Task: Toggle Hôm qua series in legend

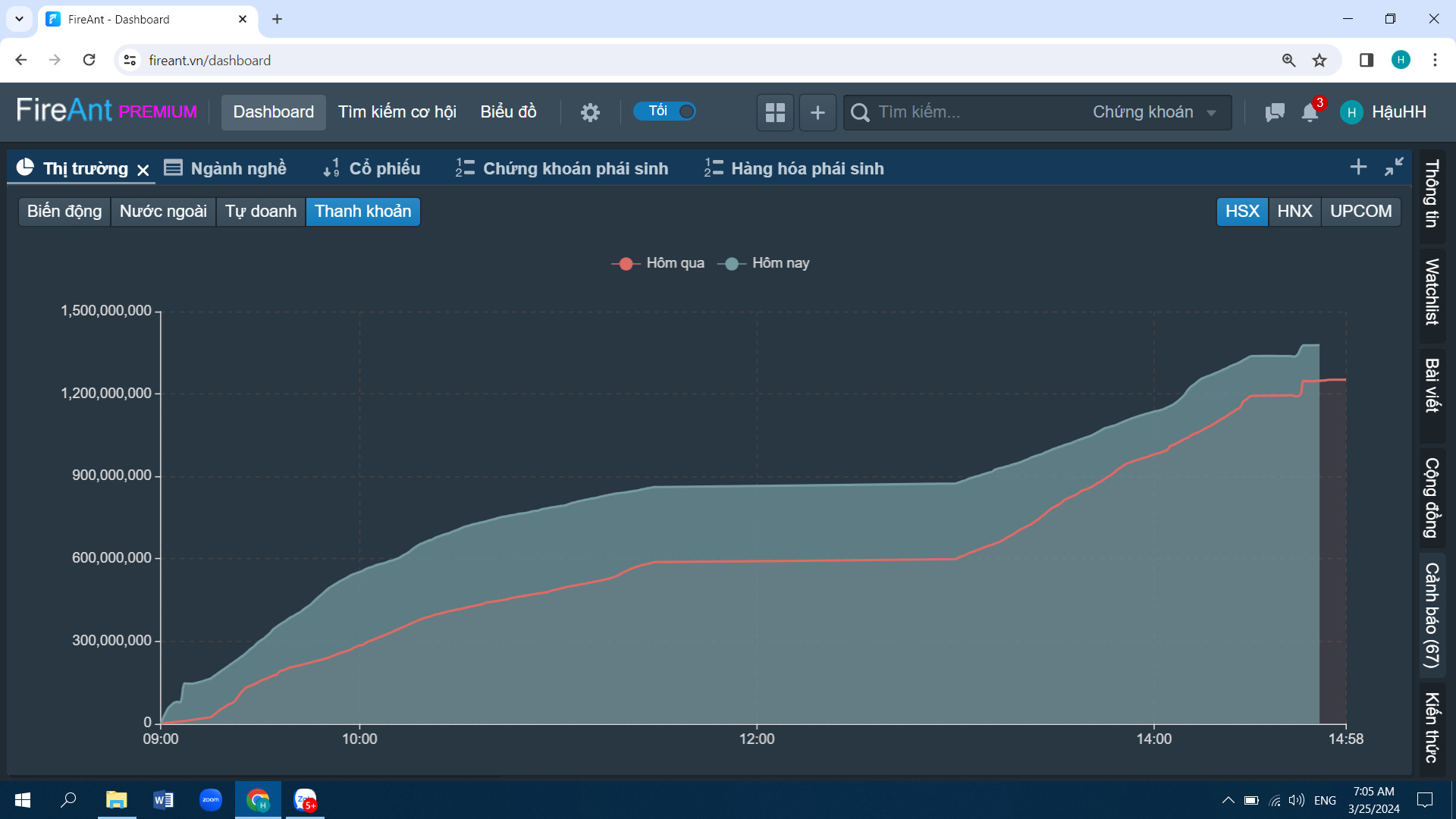Action: (658, 263)
